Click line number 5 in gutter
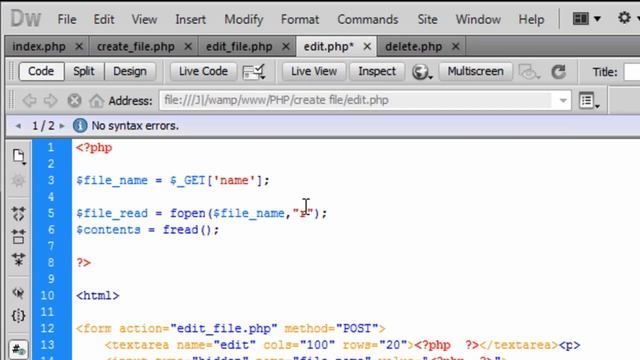Image resolution: width=640 pixels, height=360 pixels. tap(51, 213)
